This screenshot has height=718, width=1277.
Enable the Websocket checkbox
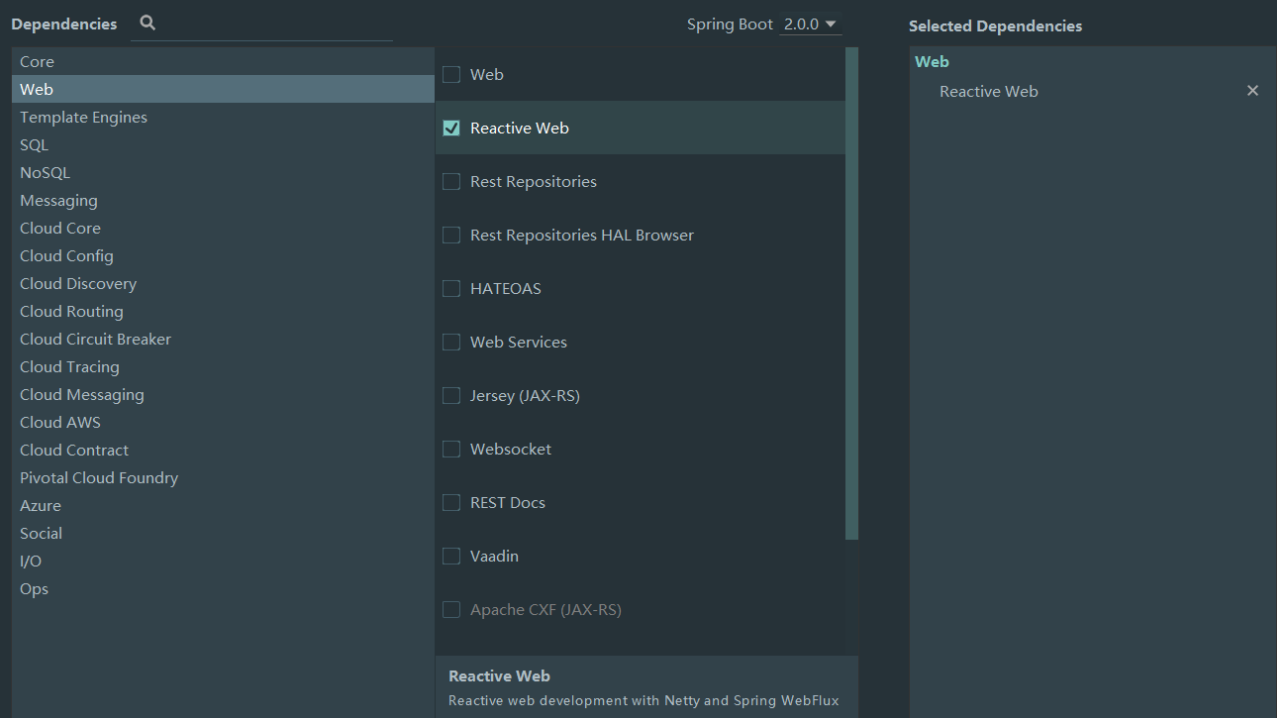(x=451, y=449)
